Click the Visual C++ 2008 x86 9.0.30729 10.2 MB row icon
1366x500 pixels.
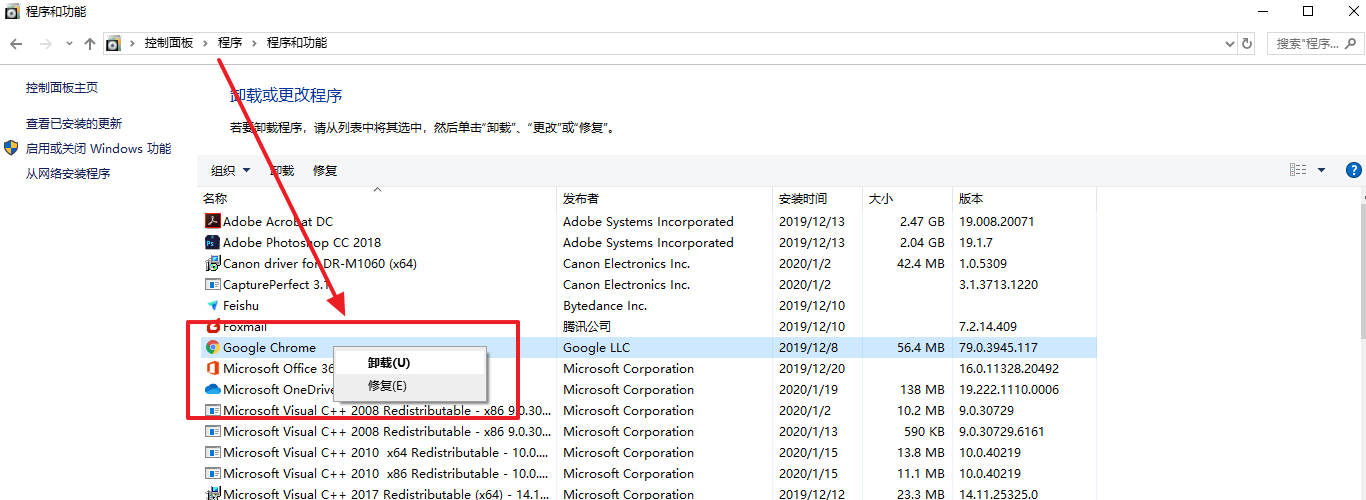(x=212, y=411)
